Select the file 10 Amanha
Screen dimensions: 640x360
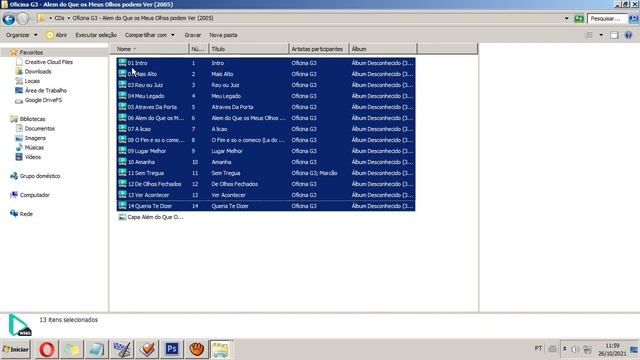pos(141,162)
